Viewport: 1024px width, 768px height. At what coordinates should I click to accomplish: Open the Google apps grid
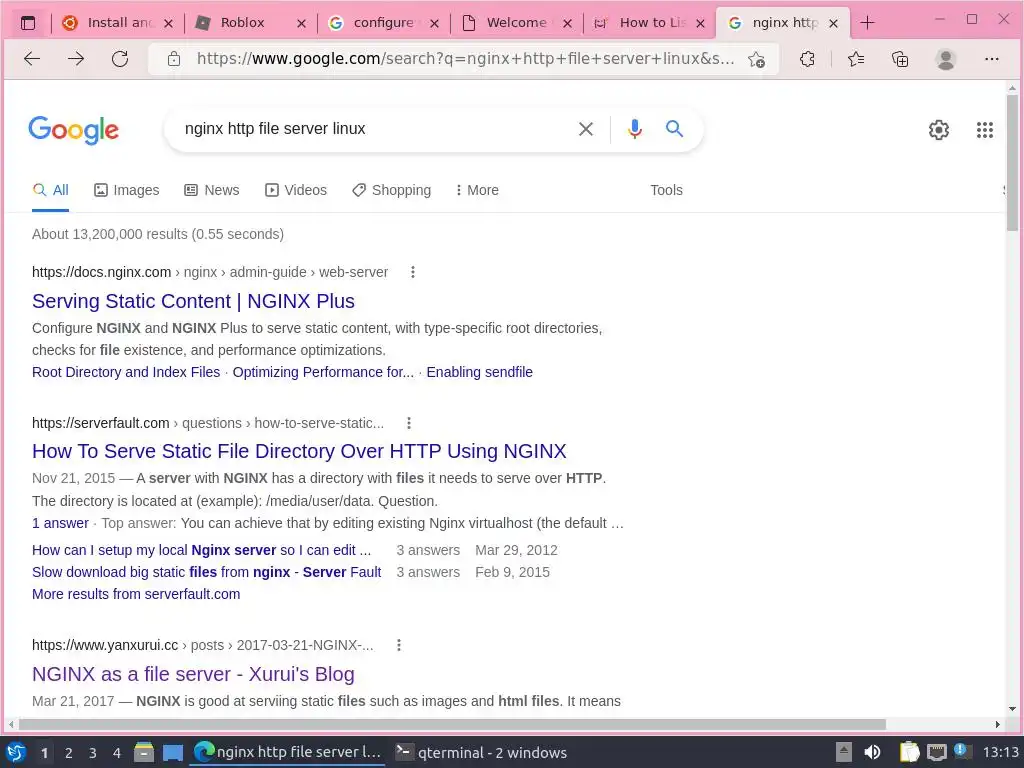(x=985, y=130)
